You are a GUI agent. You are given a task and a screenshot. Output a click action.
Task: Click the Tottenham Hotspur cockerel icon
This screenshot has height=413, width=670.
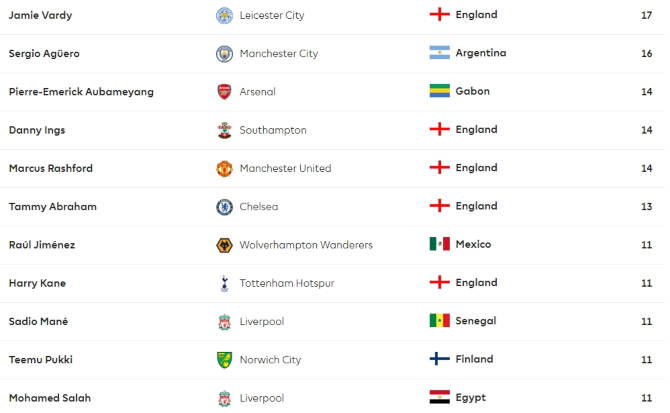tap(224, 283)
